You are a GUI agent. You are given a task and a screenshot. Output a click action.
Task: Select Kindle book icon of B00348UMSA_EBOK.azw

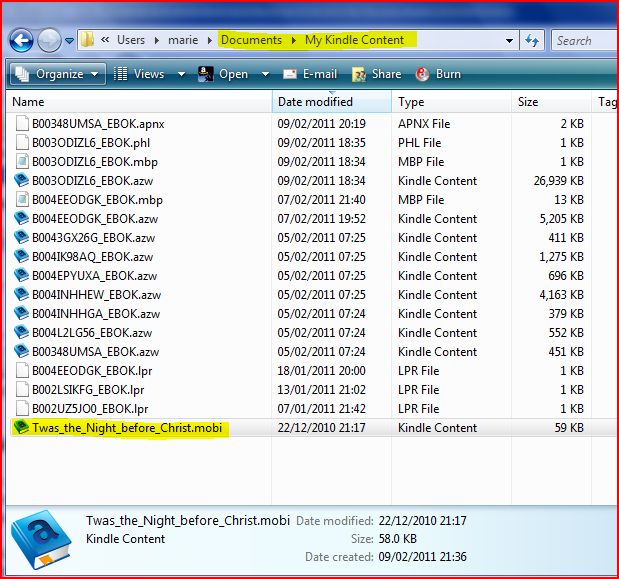(x=21, y=351)
